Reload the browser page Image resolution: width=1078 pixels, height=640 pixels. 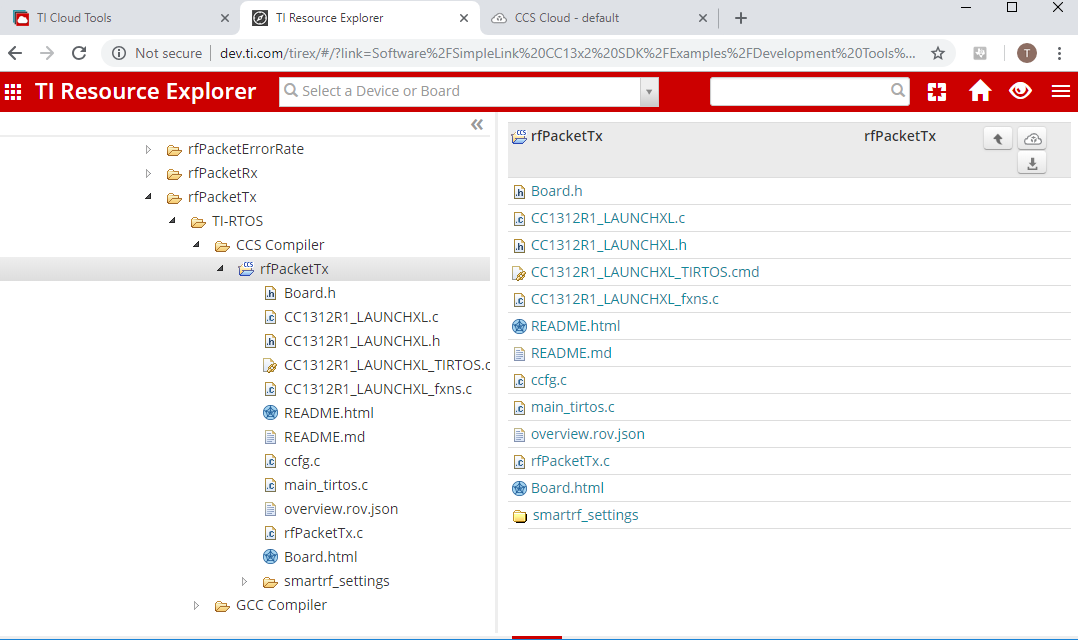[79, 53]
